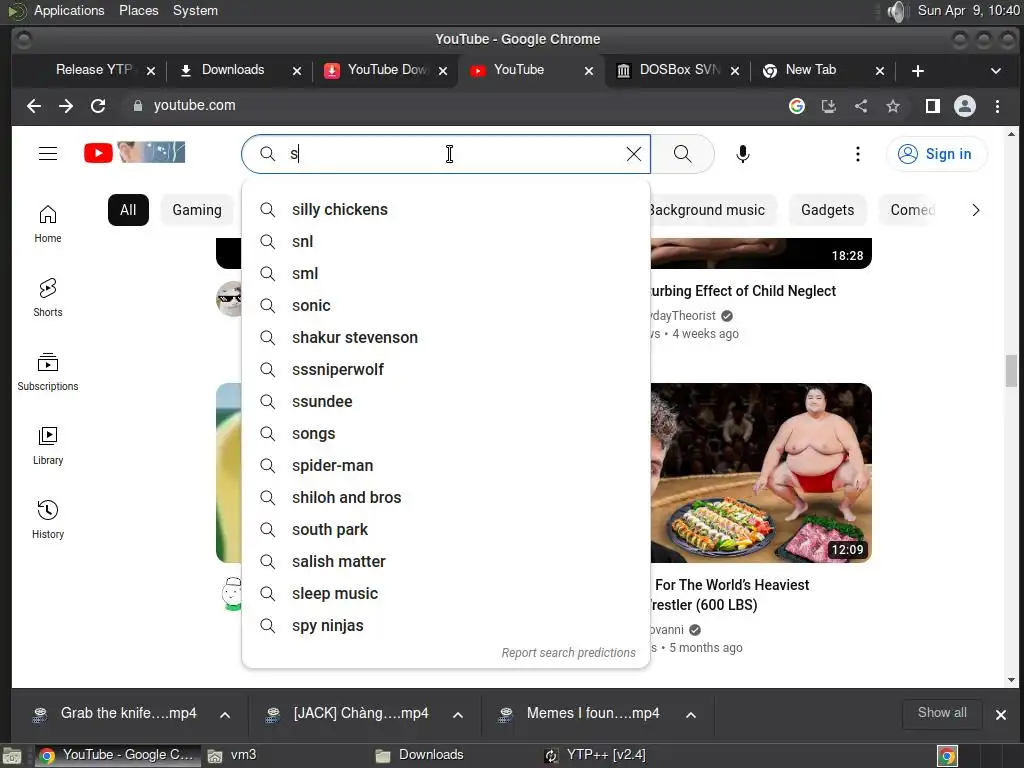Open YouTube hamburger guide menu
Screen dimensions: 1024x768
point(48,153)
